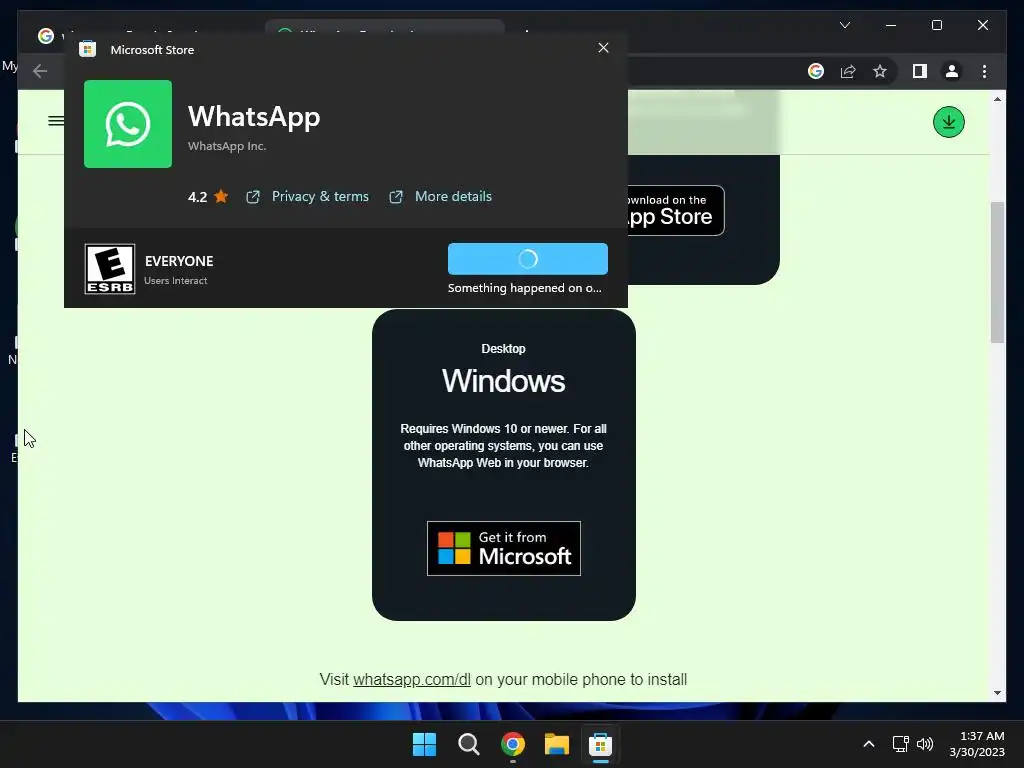
Task: Click the 'Something happened on o...' message
Action: [524, 288]
